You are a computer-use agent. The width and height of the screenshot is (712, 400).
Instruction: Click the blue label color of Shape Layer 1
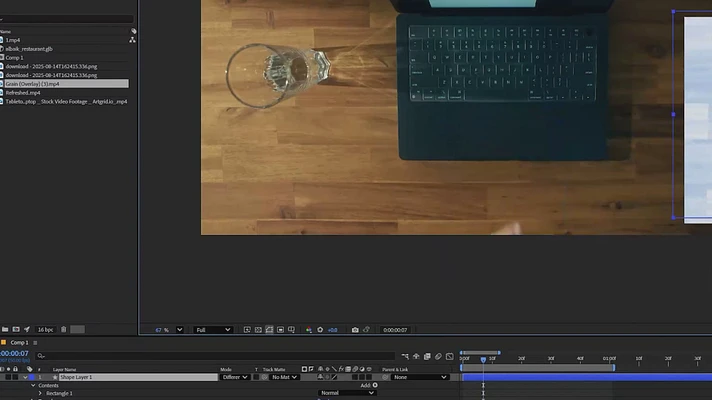click(x=31, y=377)
